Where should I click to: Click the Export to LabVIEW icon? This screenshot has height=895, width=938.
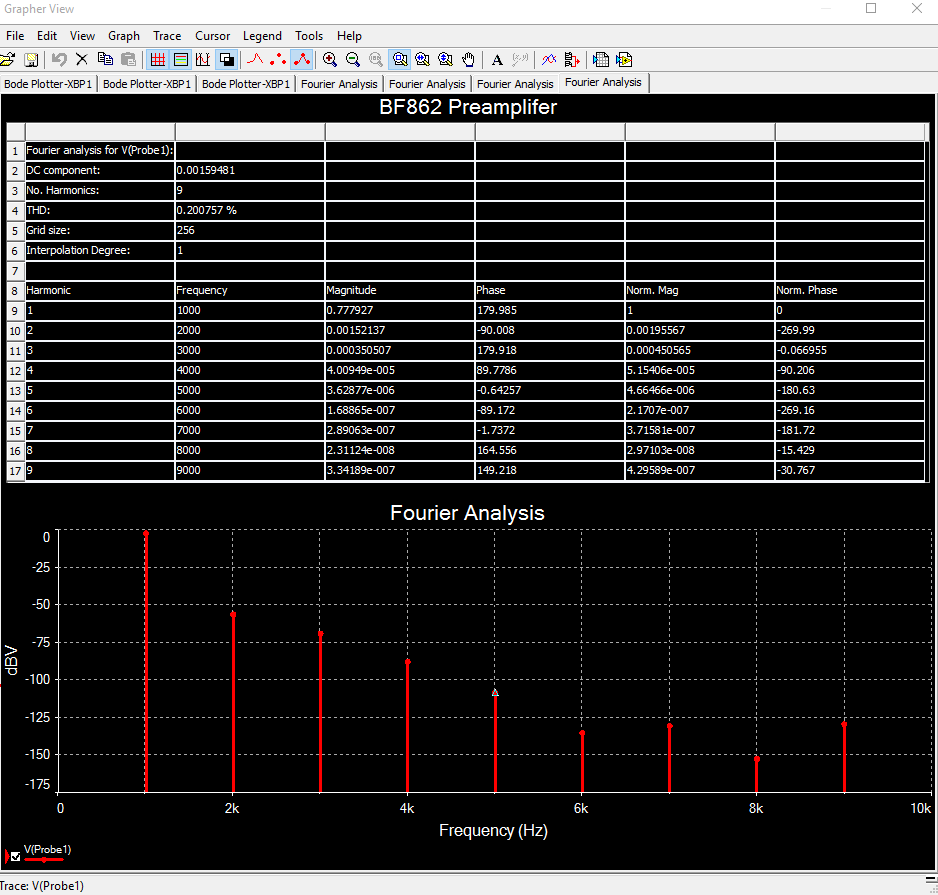(624, 59)
